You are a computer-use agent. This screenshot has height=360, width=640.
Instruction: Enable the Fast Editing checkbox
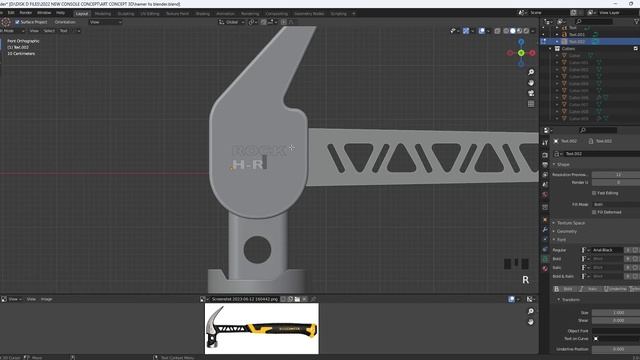(594, 193)
